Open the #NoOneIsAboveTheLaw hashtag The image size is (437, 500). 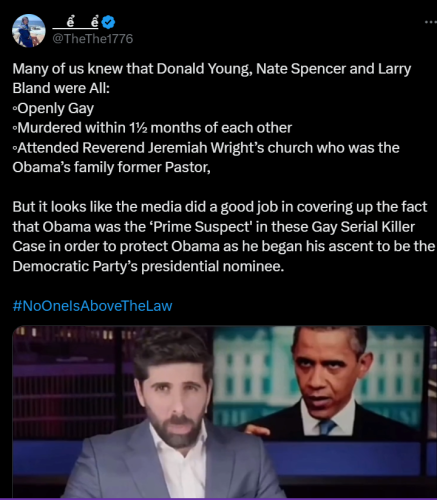click(x=92, y=306)
